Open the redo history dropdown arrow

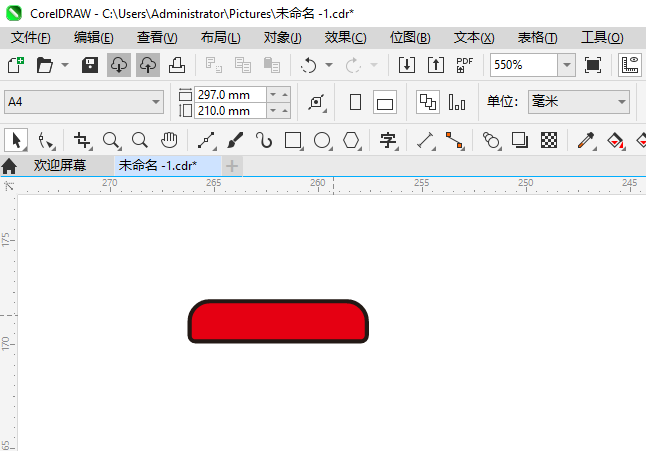click(x=374, y=65)
